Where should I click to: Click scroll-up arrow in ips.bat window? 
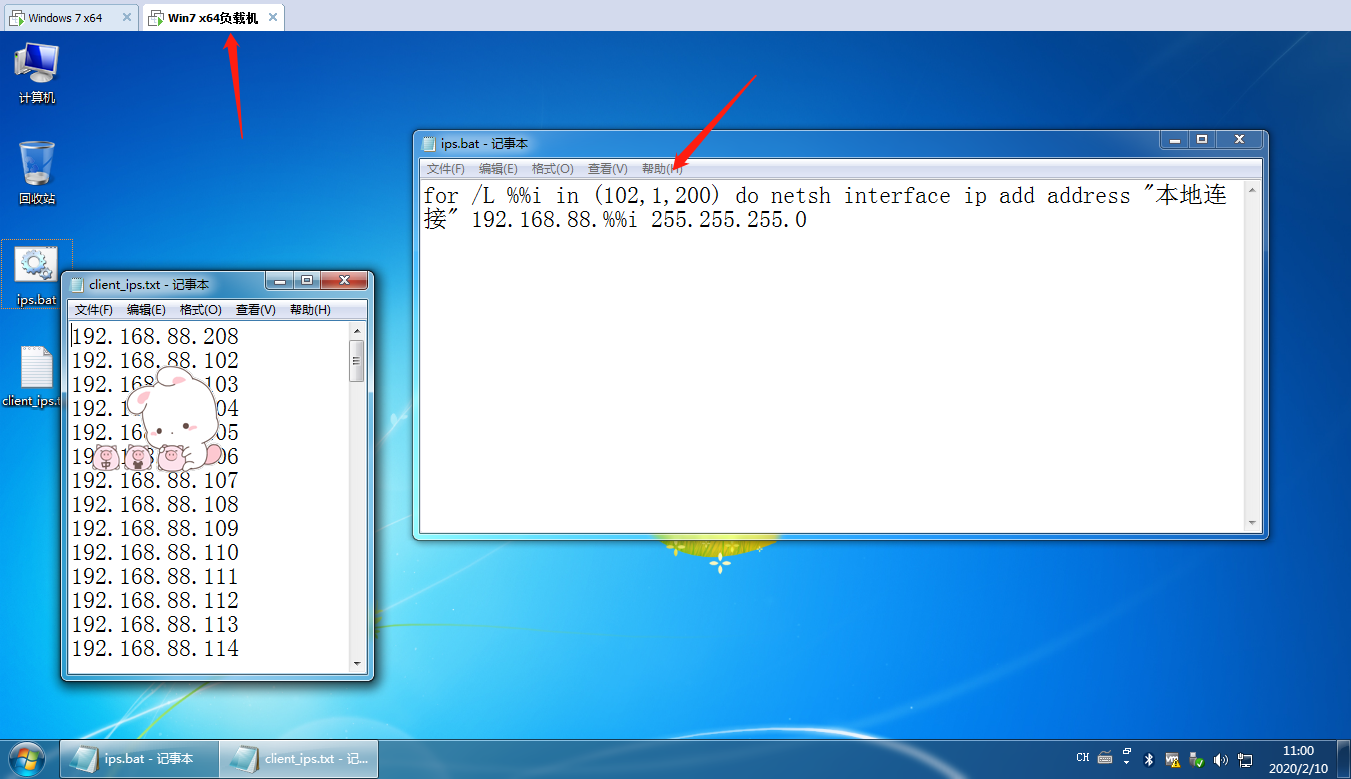[1252, 190]
